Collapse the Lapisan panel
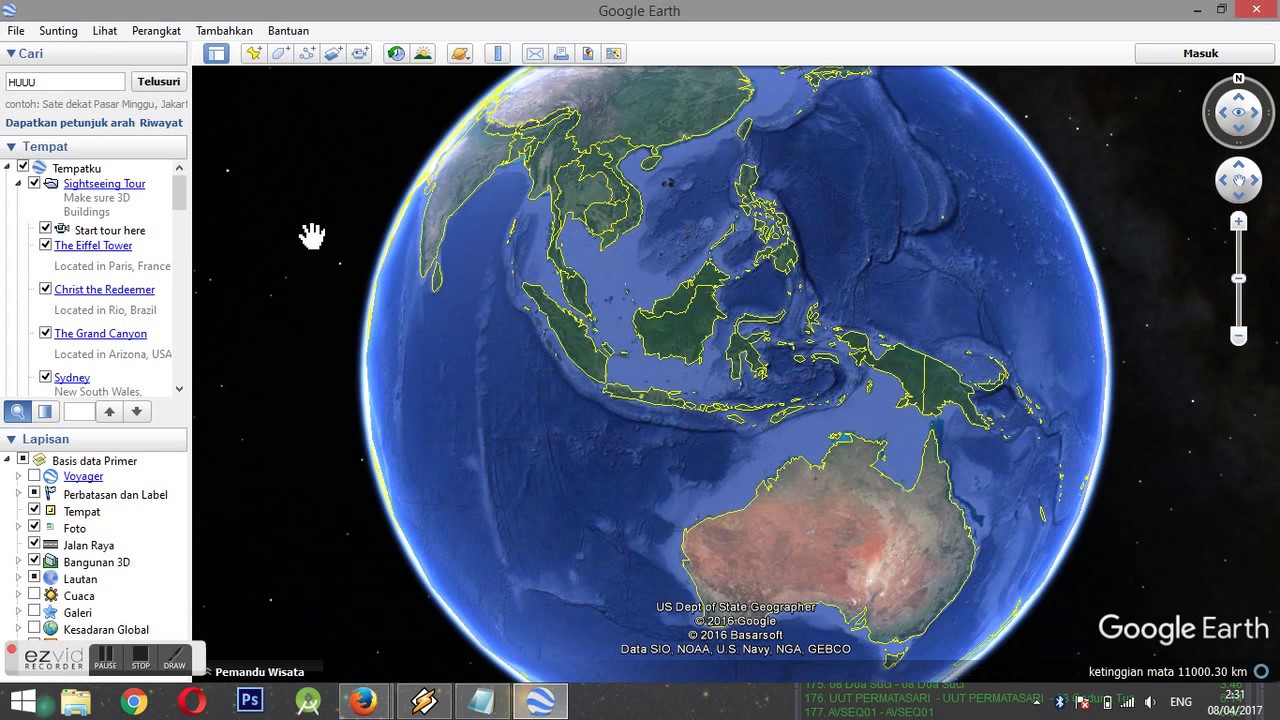The height and width of the screenshot is (720, 1280). 11,439
